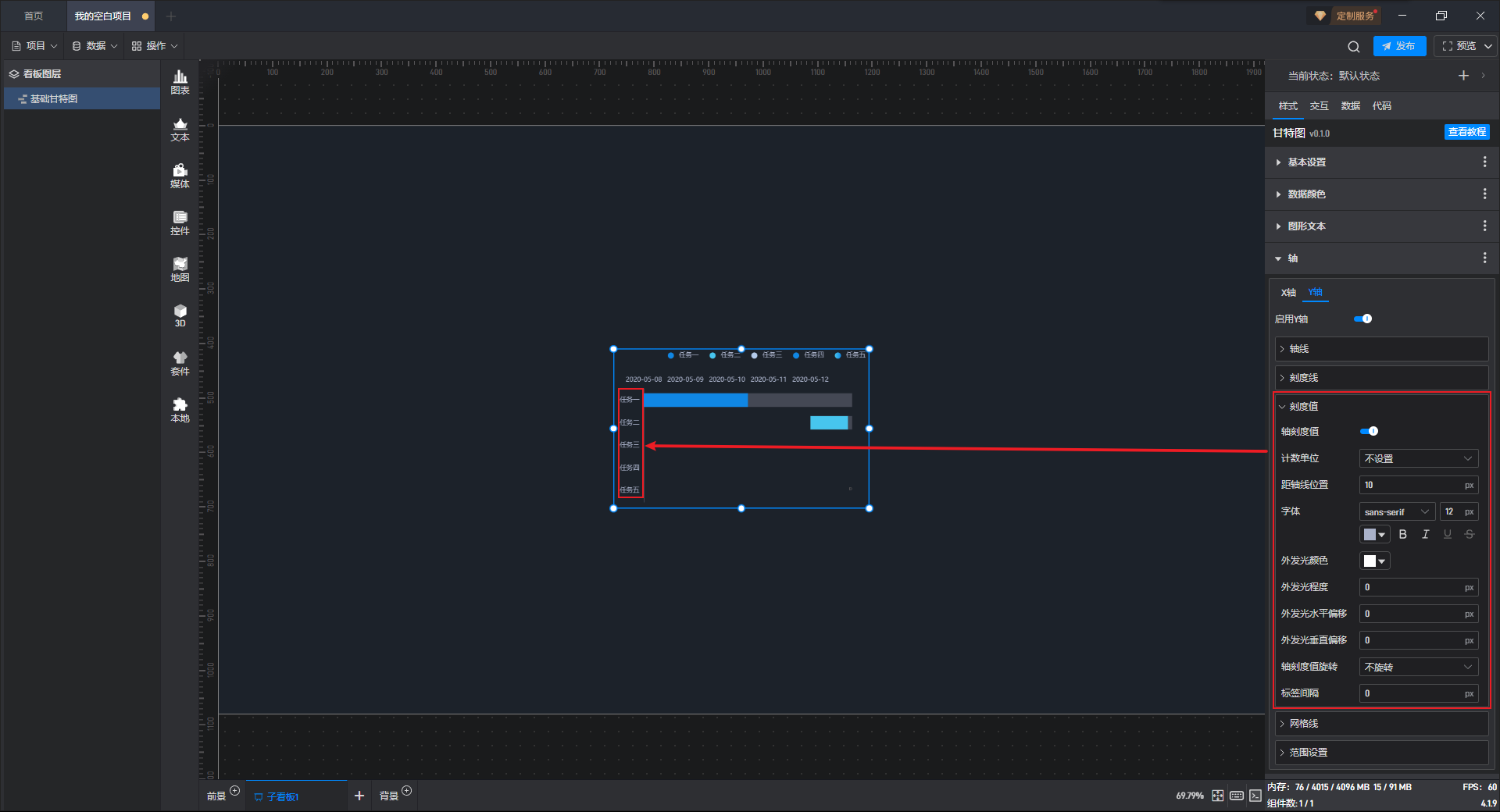Open the font color swatch picker
1500x812 pixels.
coord(1374,534)
